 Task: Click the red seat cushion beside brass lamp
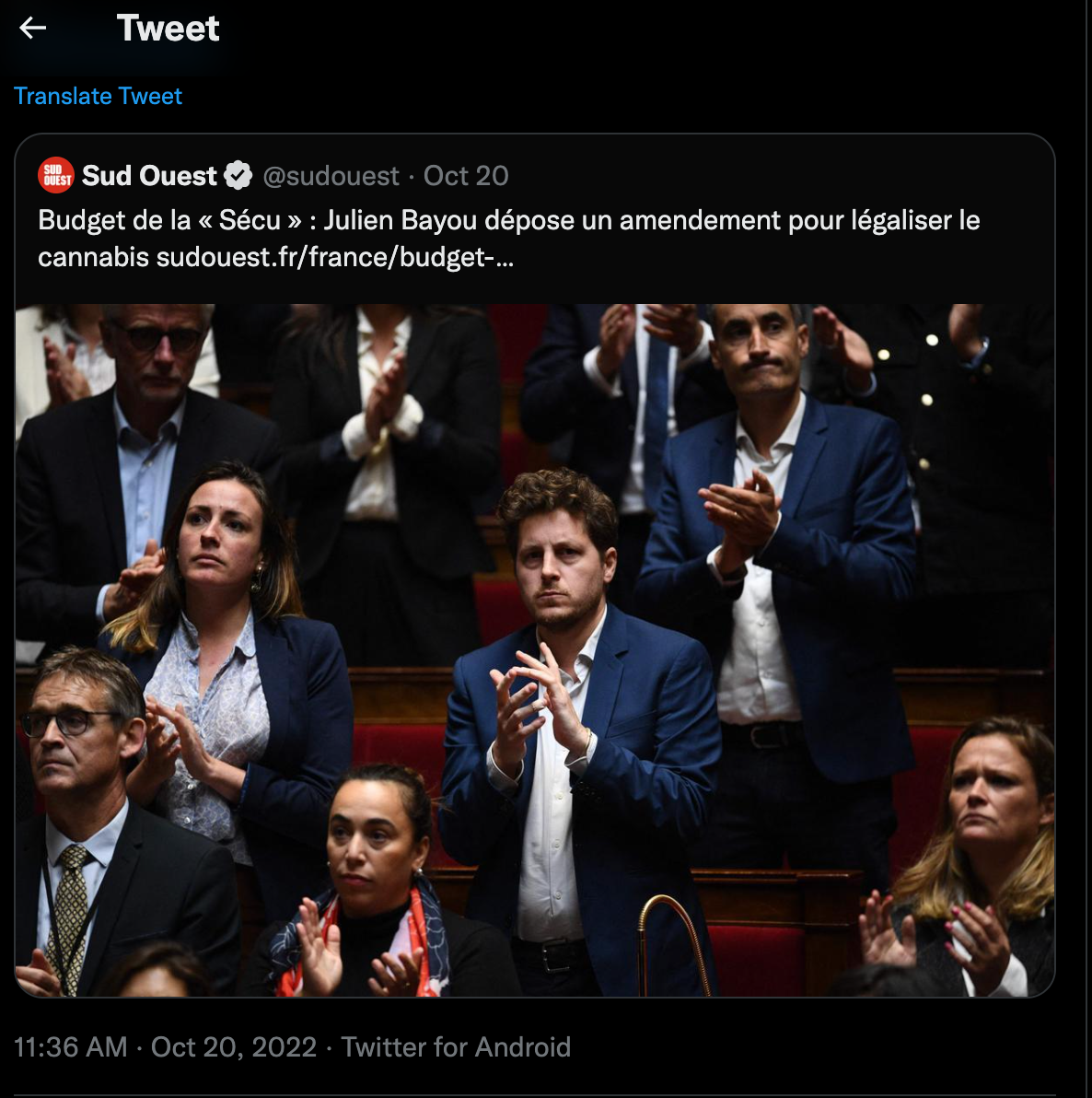(x=758, y=960)
